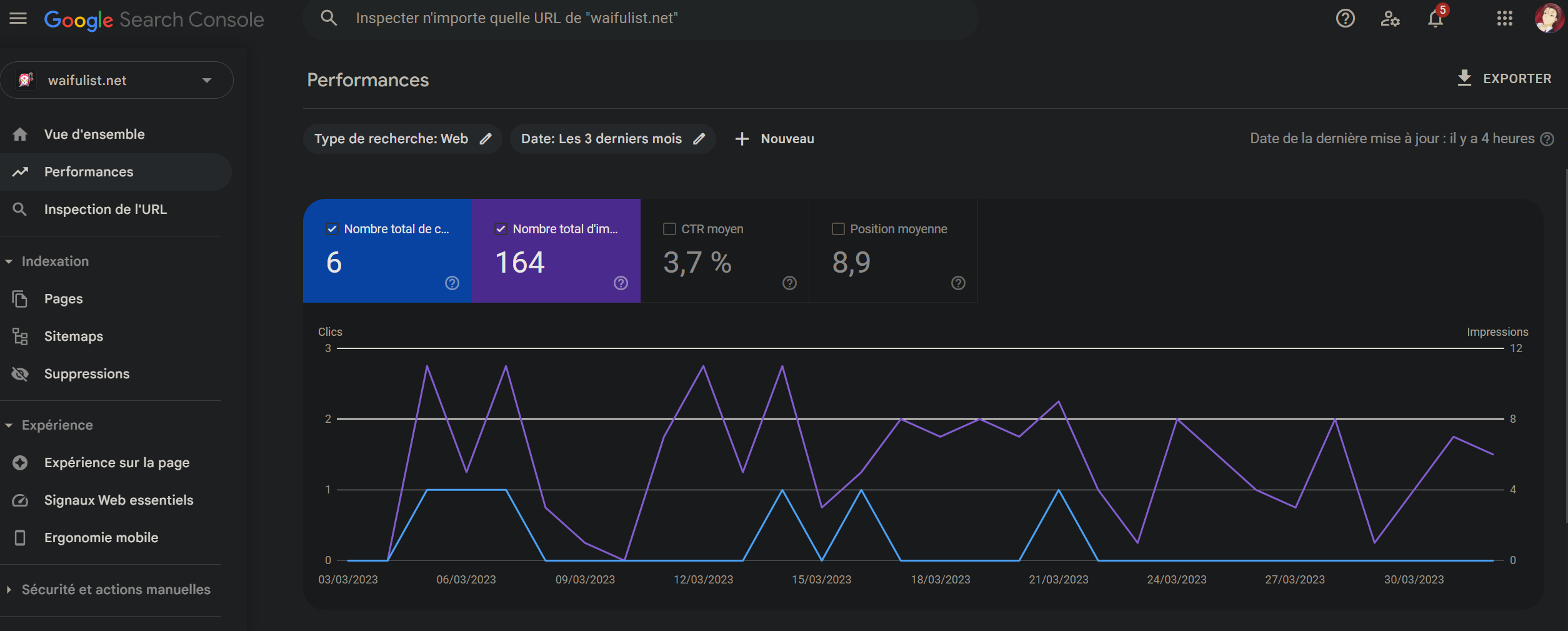1568x631 pixels.
Task: Open the hamburger main menu
Action: (x=18, y=19)
